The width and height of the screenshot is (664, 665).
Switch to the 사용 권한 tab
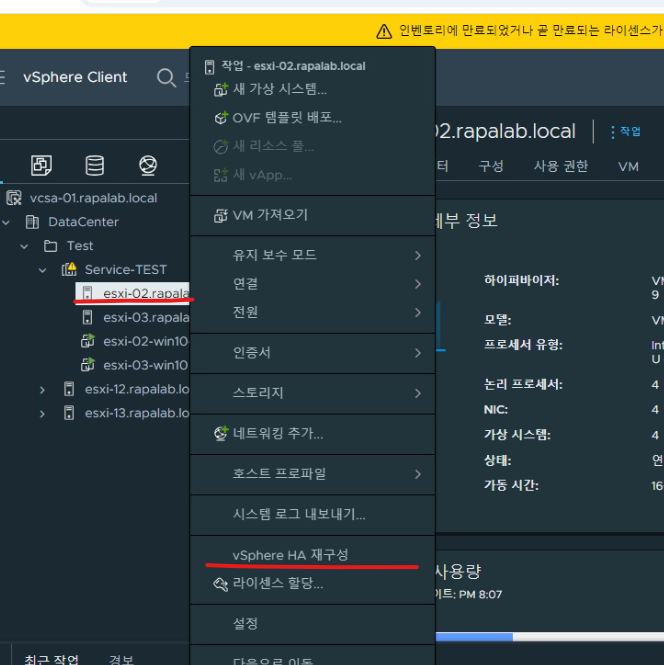click(x=561, y=166)
